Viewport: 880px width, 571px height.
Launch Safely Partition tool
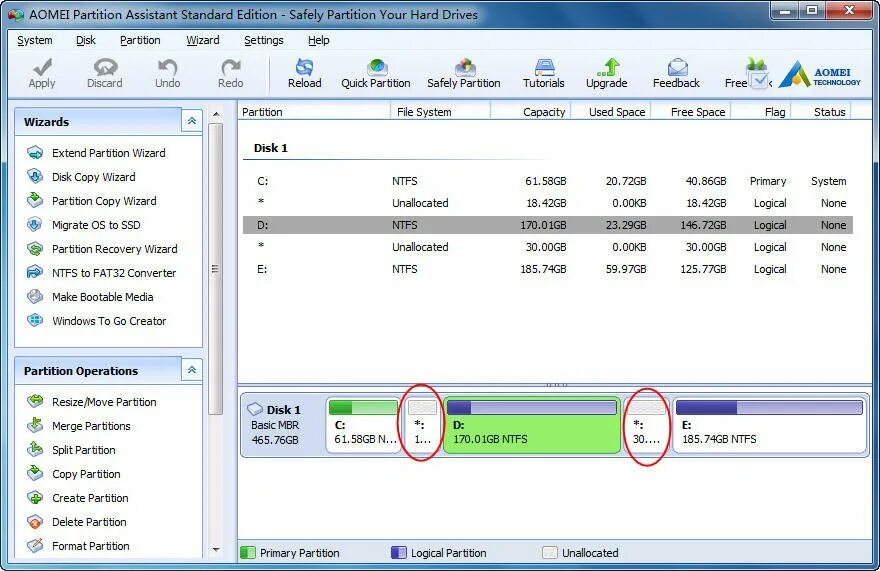pyautogui.click(x=464, y=74)
